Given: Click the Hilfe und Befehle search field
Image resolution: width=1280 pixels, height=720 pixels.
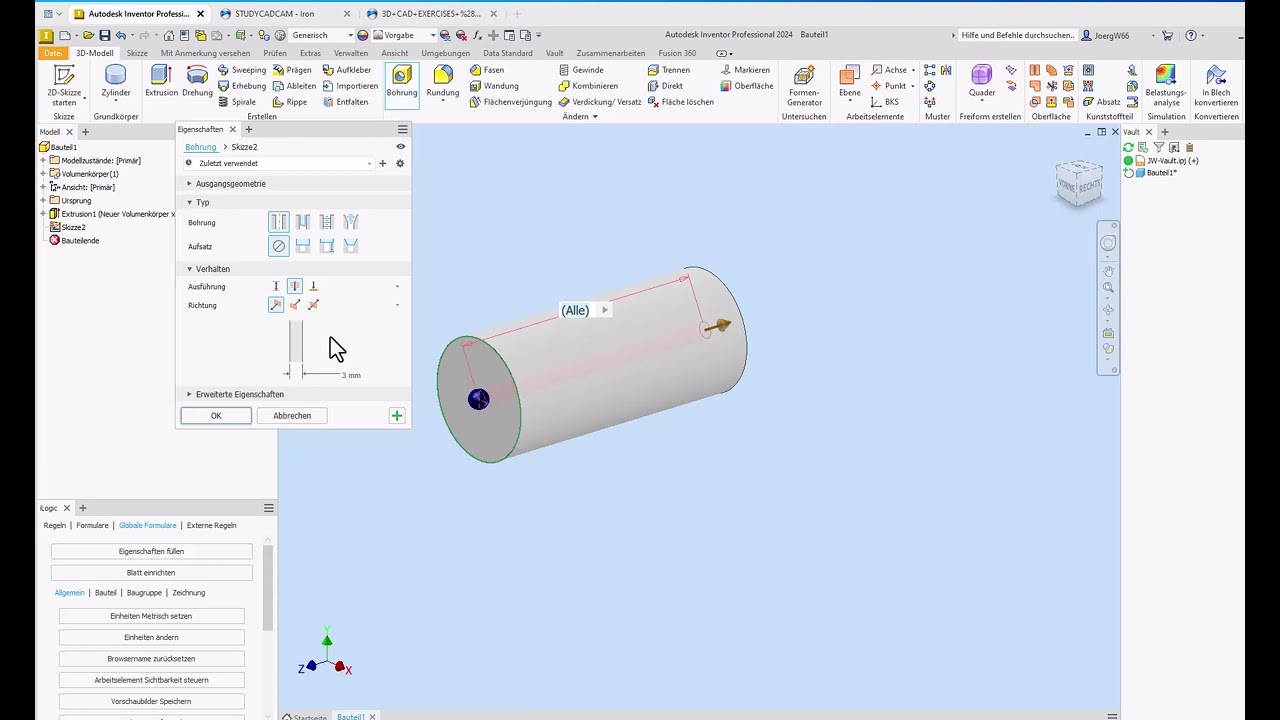Looking at the screenshot, I should (x=1016, y=35).
